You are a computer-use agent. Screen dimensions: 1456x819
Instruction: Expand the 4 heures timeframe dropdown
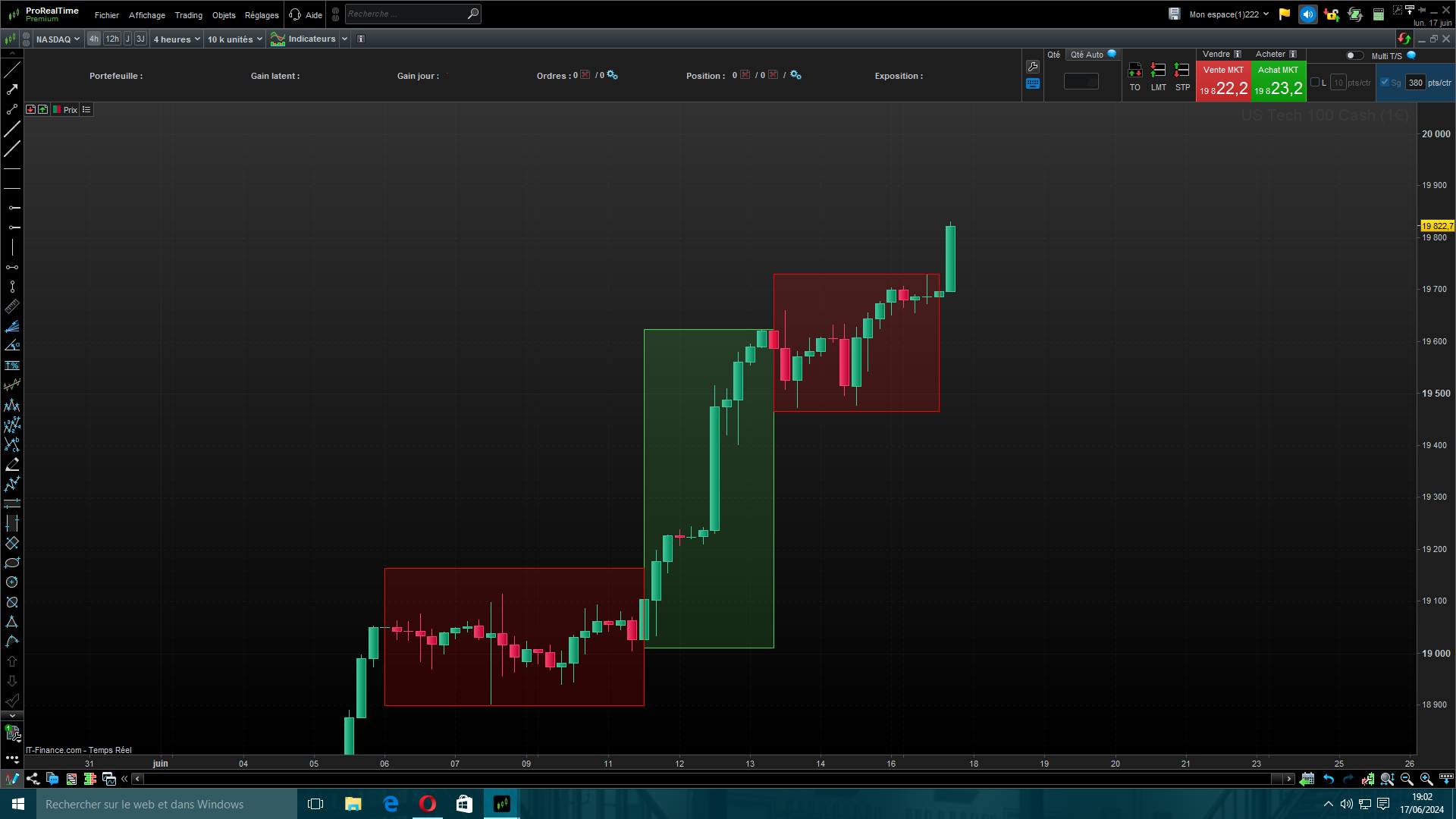(177, 39)
